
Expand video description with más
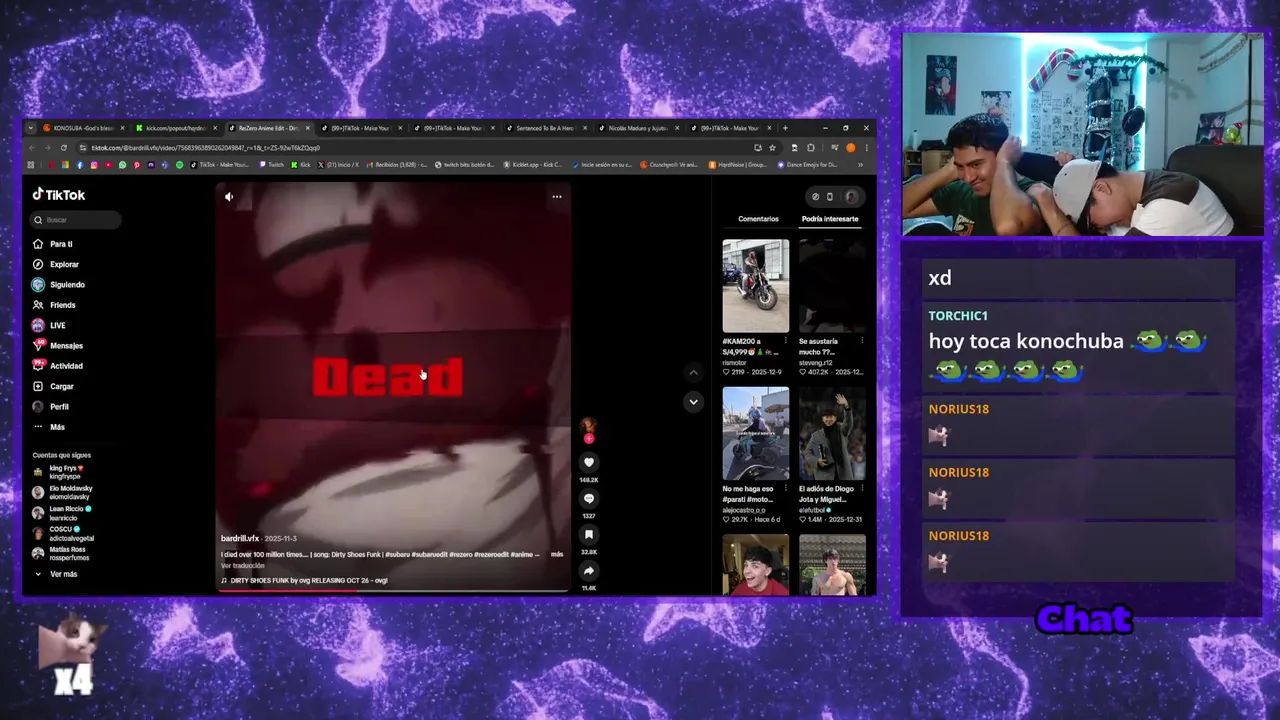tap(557, 554)
